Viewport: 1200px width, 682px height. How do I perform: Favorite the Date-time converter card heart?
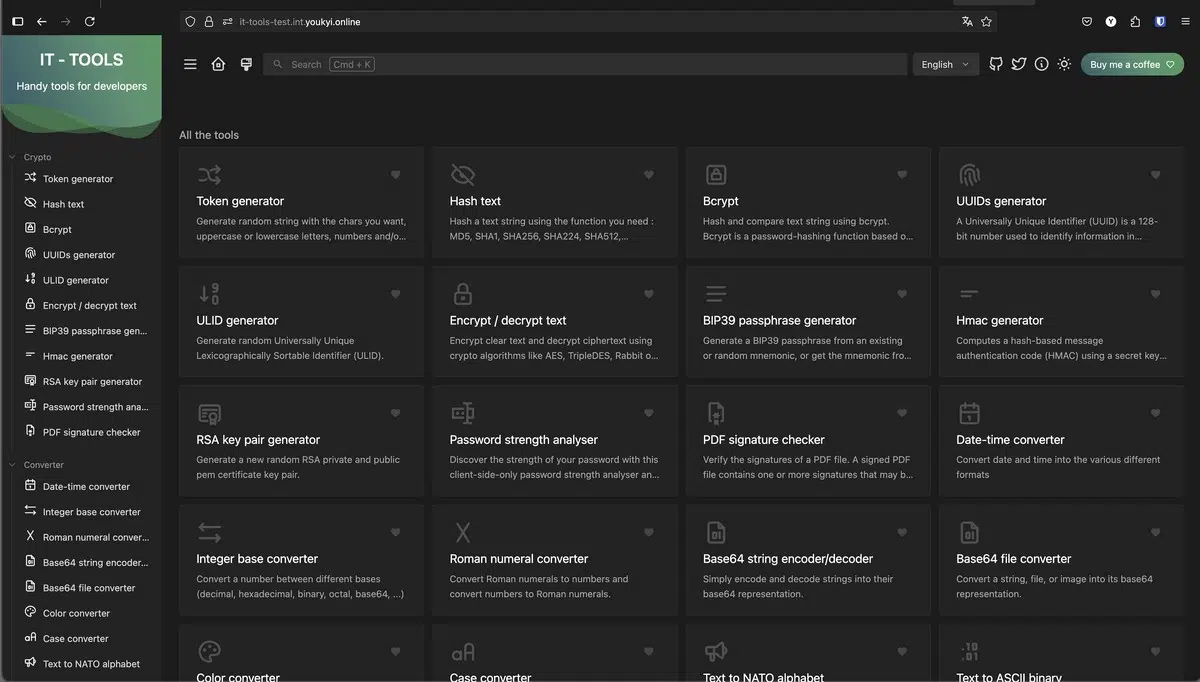(x=1155, y=413)
